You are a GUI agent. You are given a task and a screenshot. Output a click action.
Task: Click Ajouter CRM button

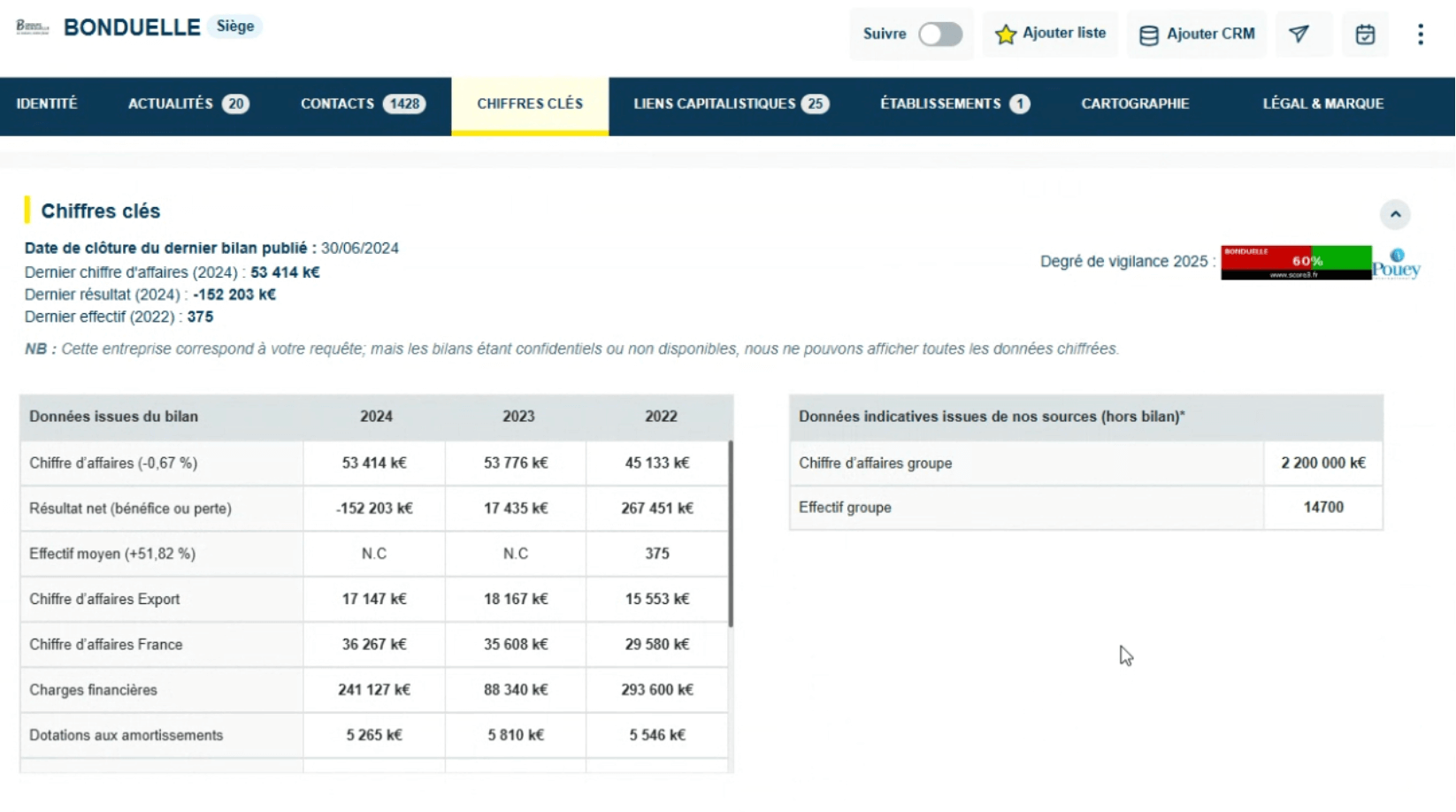tap(1196, 34)
